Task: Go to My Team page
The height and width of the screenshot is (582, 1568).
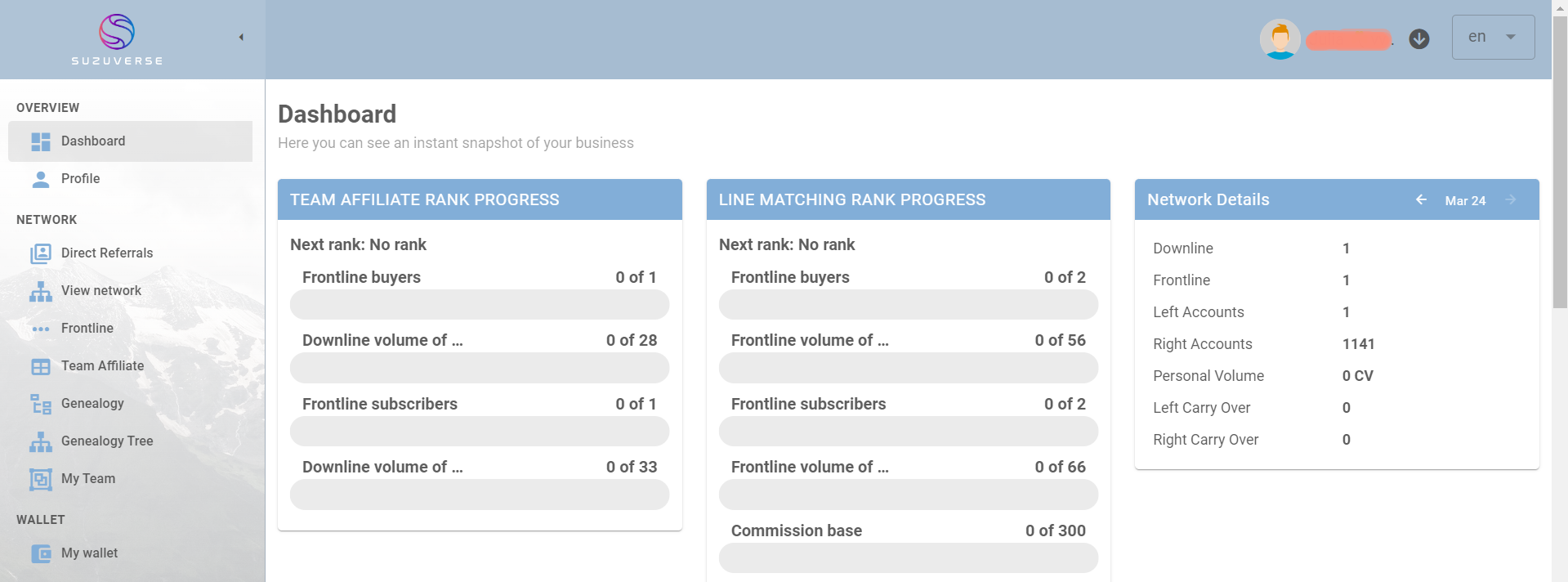Action: pyautogui.click(x=88, y=479)
